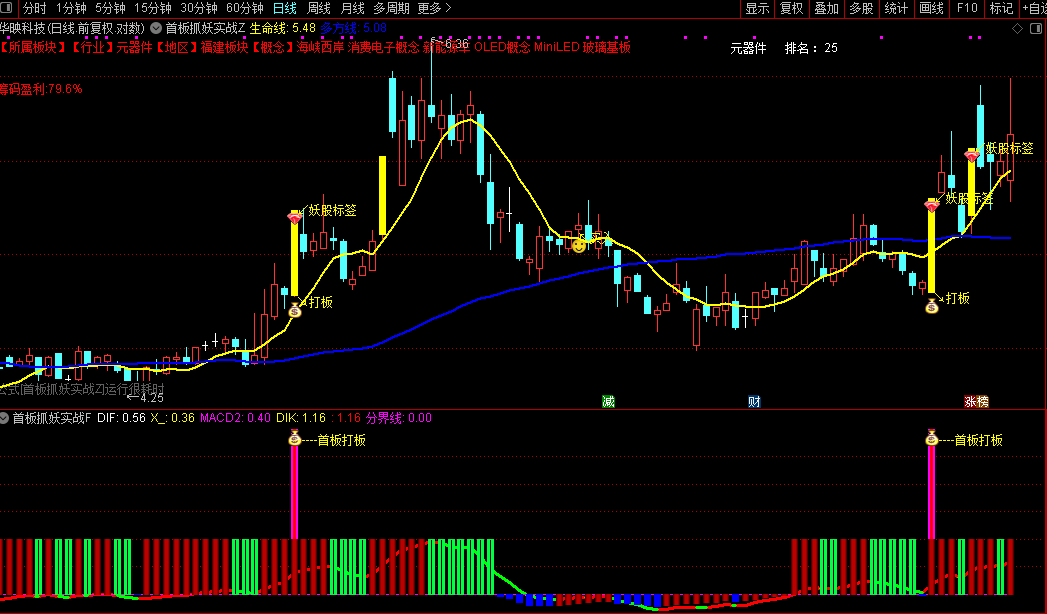Screen dimensions: 1047x614
Task: Open the 显示 menu
Action: click(757, 8)
